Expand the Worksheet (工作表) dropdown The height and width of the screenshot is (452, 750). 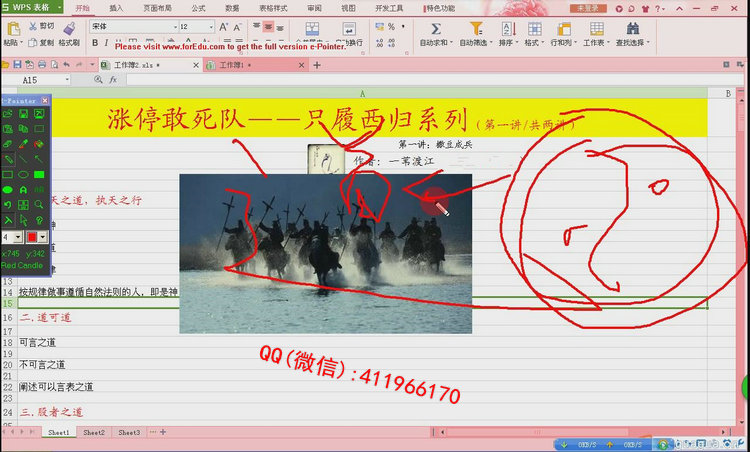pyautogui.click(x=608, y=43)
